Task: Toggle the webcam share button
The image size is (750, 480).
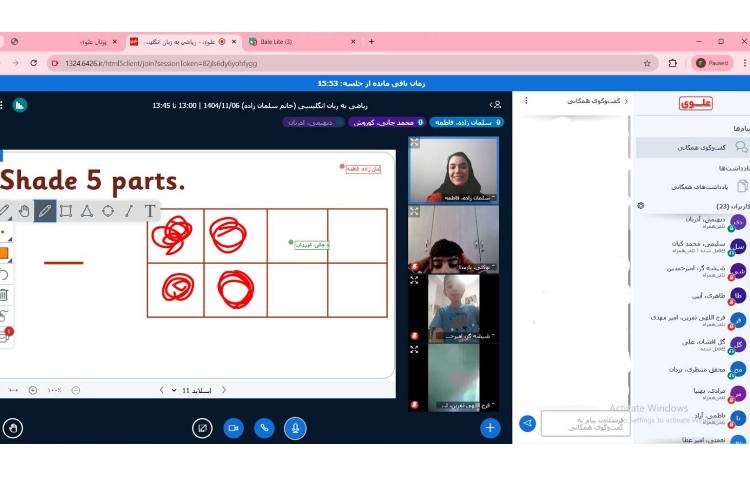Action: pyautogui.click(x=233, y=428)
